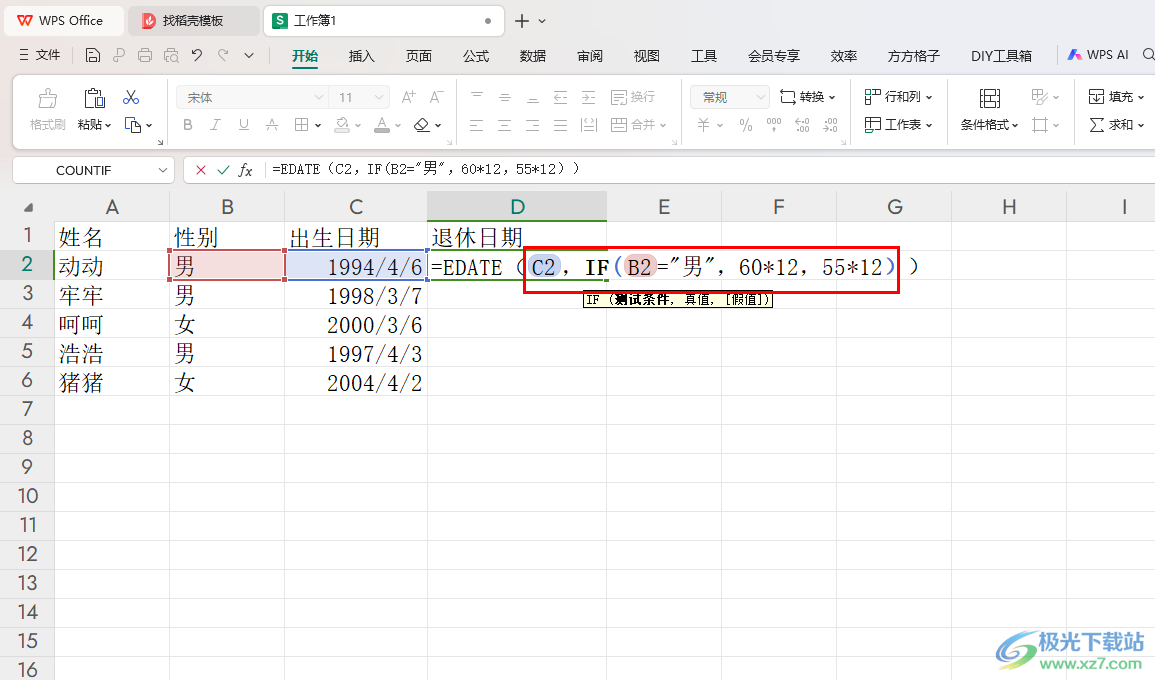Open the 行和列 rows and columns dropdown

coord(898,97)
